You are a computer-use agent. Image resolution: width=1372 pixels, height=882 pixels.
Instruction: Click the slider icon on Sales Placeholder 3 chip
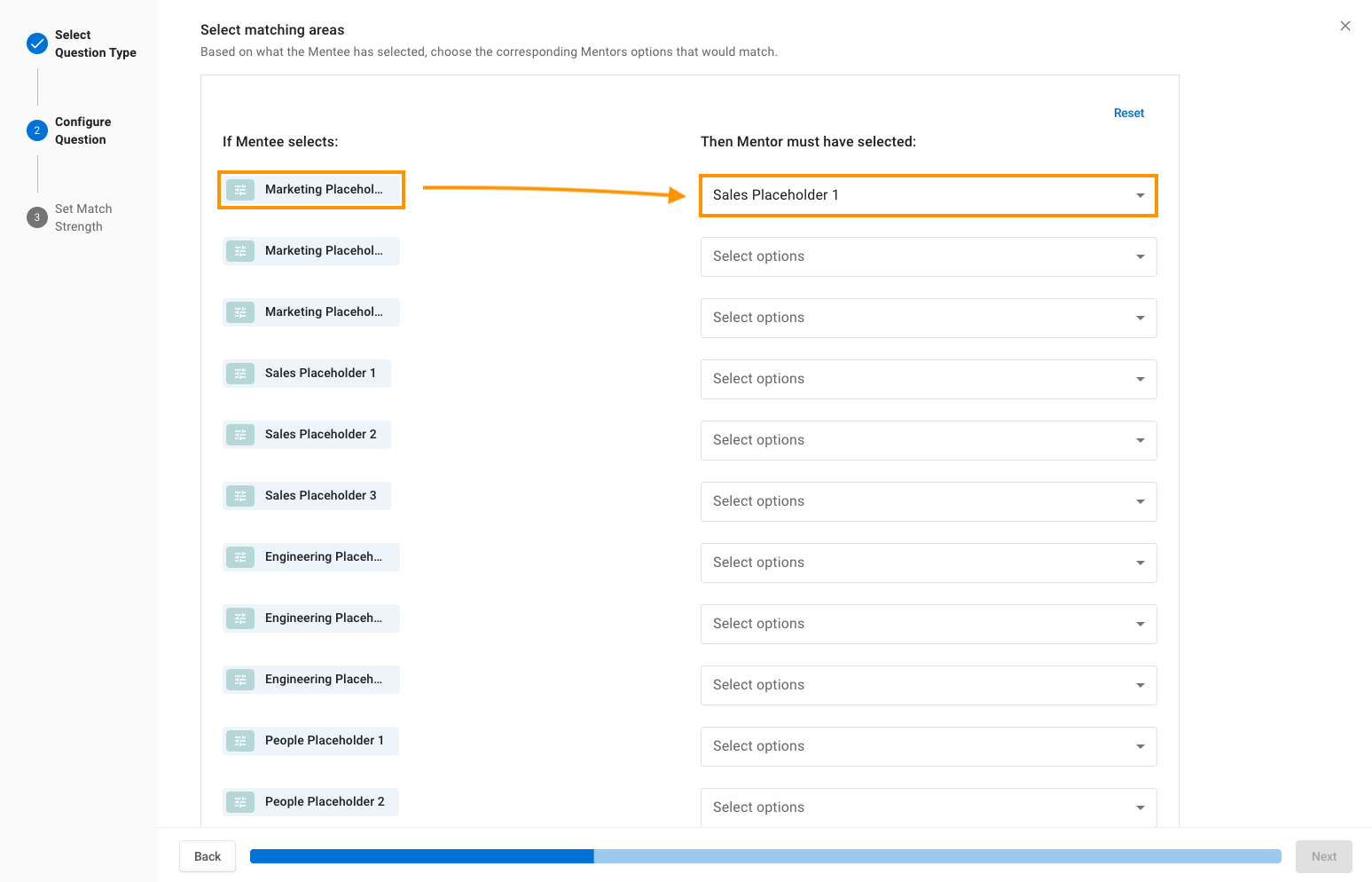click(x=240, y=496)
